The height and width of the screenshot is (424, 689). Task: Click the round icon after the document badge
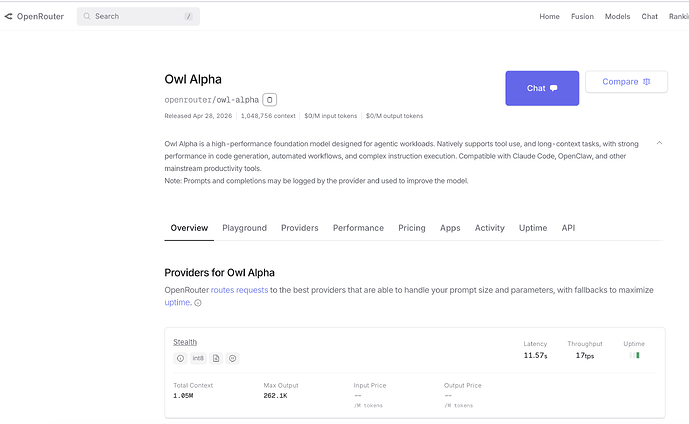tap(232, 358)
